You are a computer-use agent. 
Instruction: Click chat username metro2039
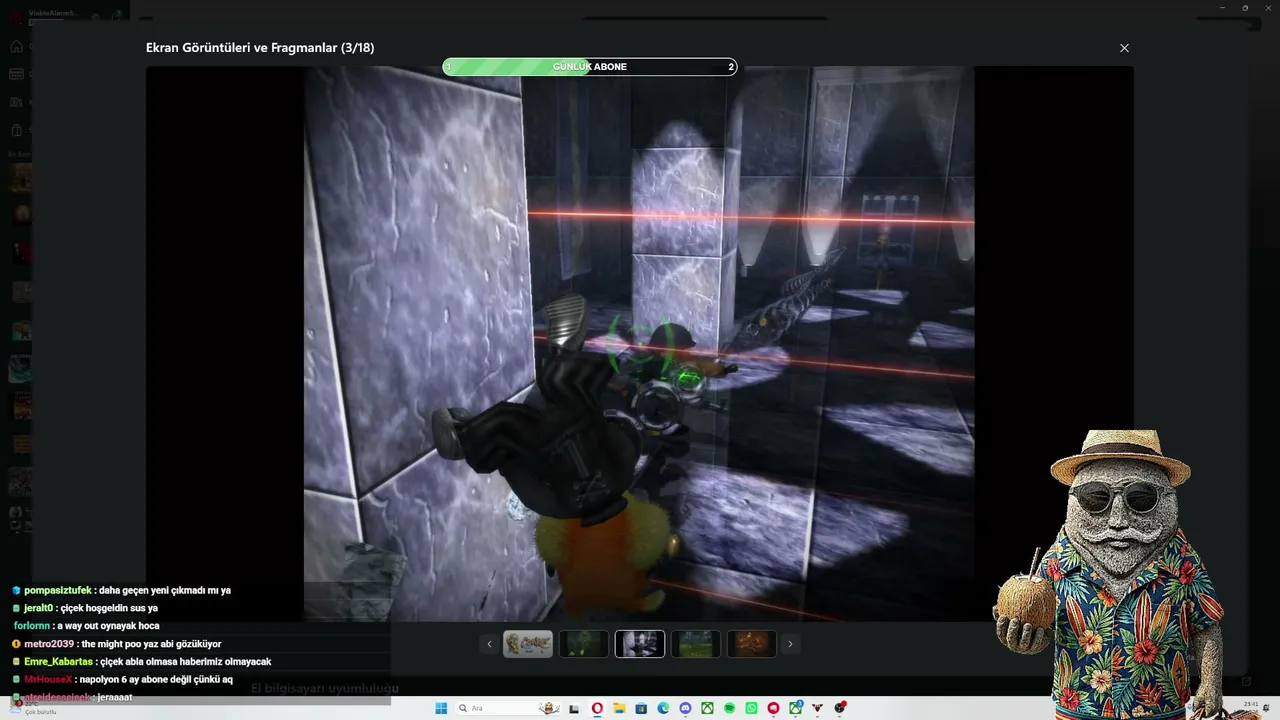click(x=49, y=644)
